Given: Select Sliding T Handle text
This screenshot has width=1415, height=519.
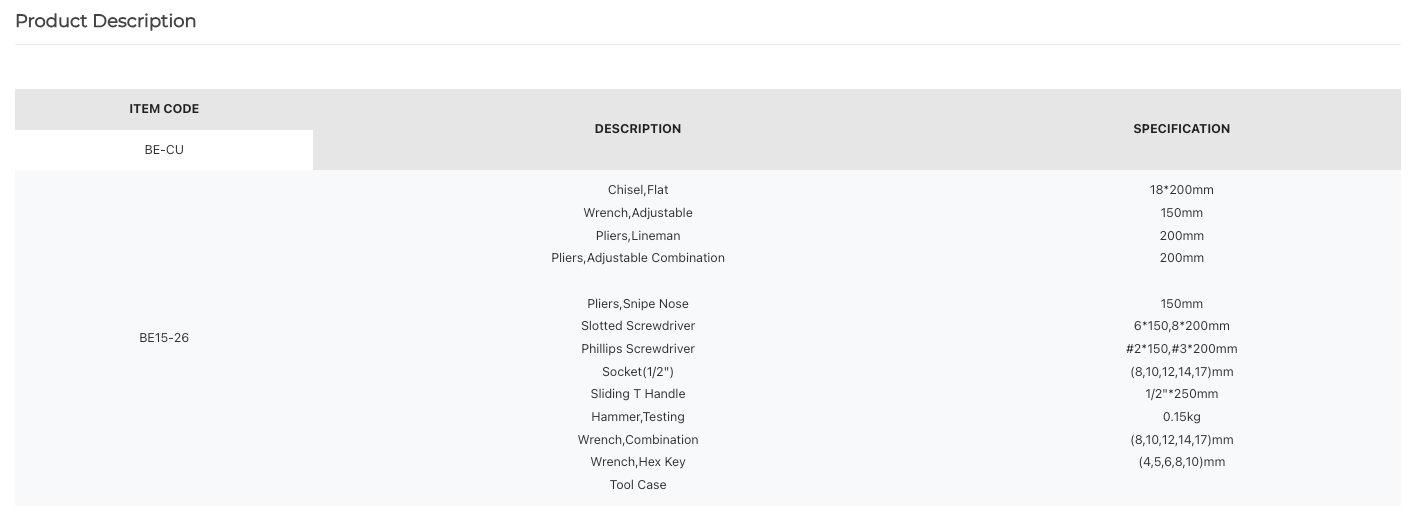Looking at the screenshot, I should 638,394.
